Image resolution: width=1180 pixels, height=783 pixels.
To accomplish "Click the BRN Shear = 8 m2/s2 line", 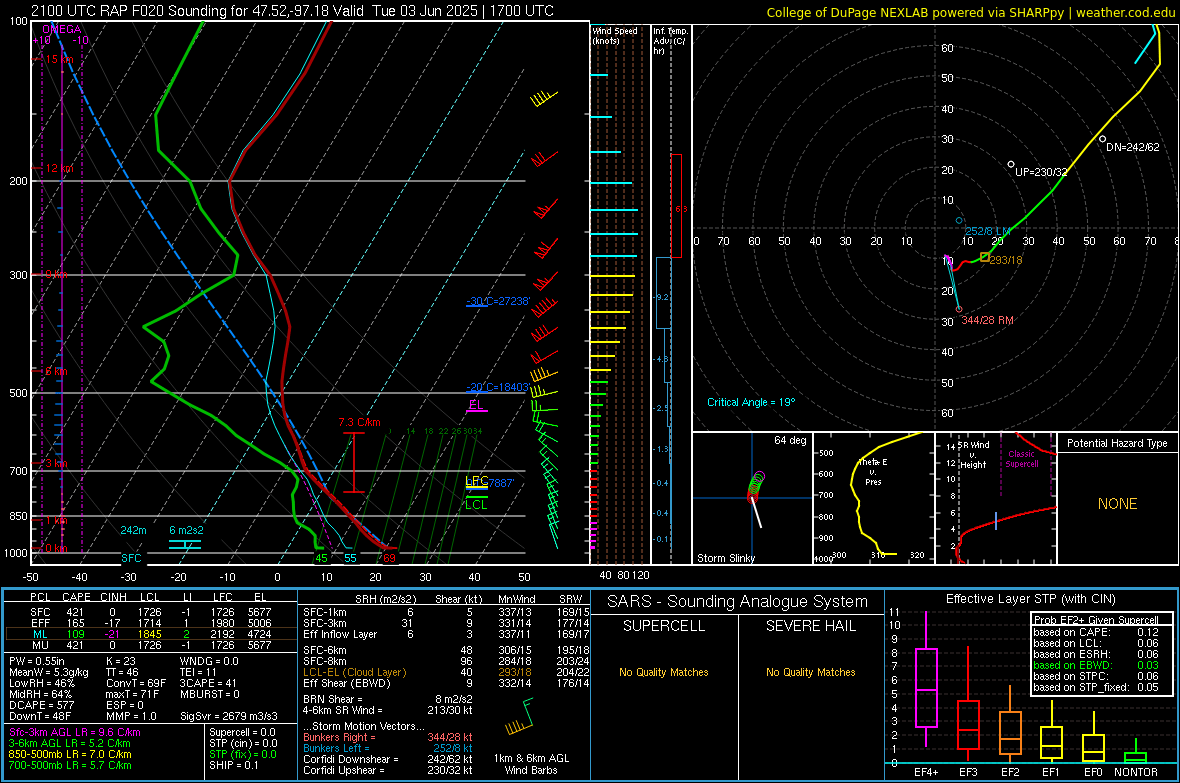I will pyautogui.click(x=388, y=699).
